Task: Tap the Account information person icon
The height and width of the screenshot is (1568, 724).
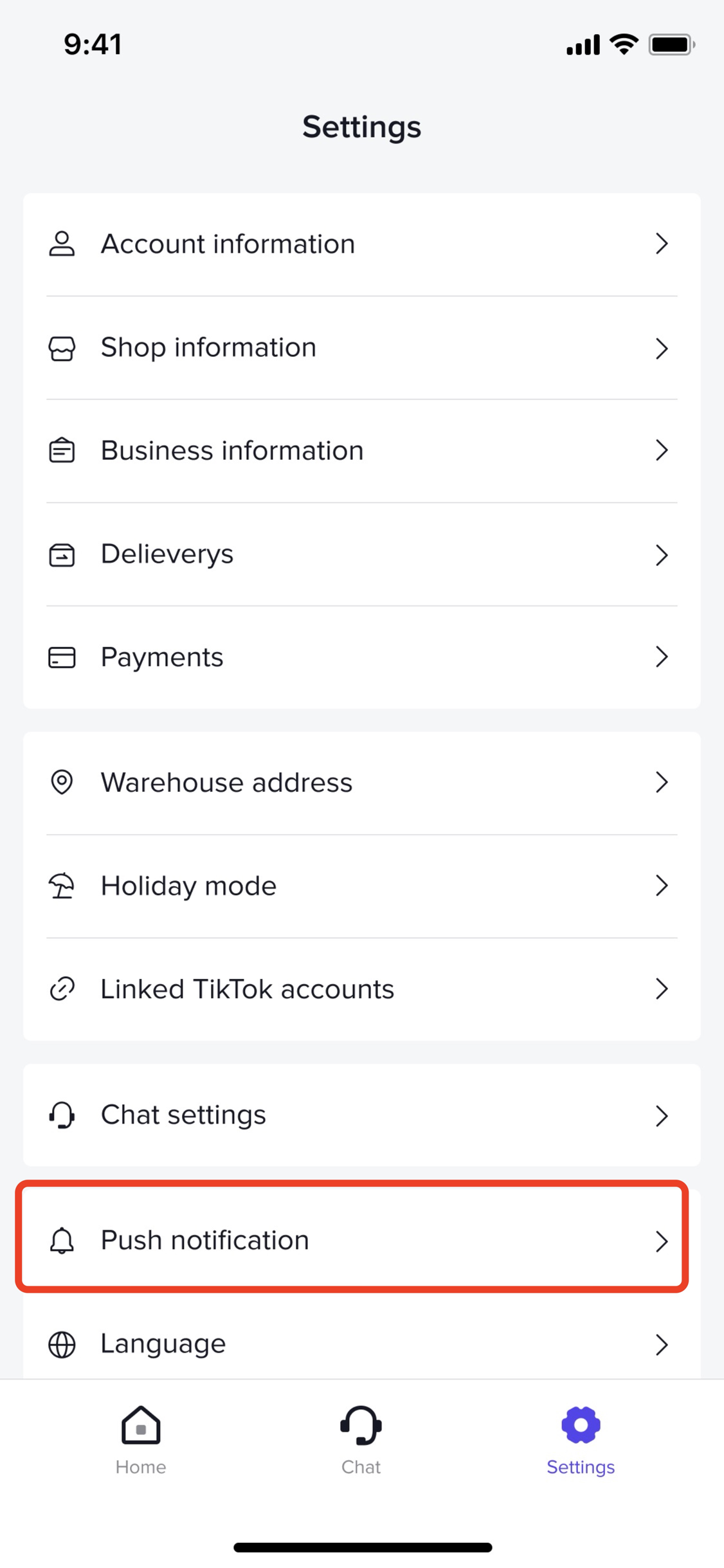Action: (x=62, y=244)
